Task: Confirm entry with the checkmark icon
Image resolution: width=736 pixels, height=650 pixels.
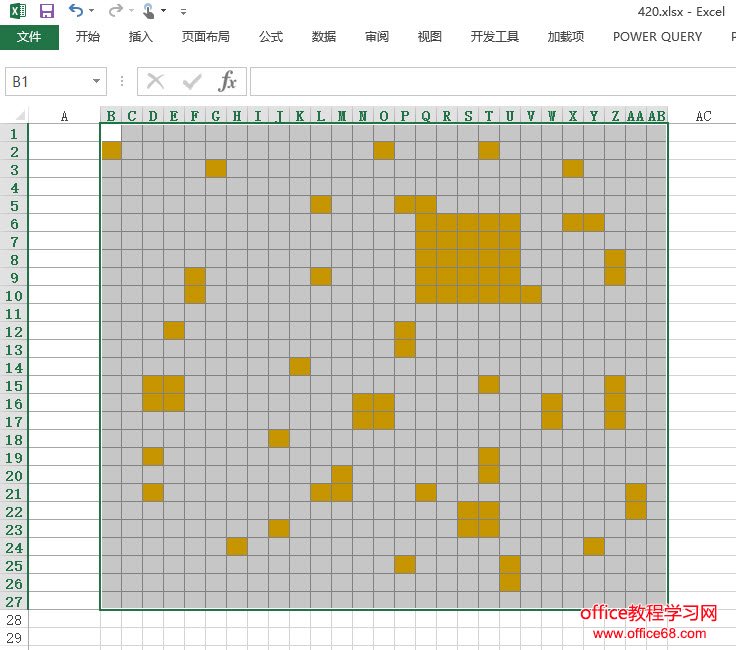Action: (x=192, y=82)
